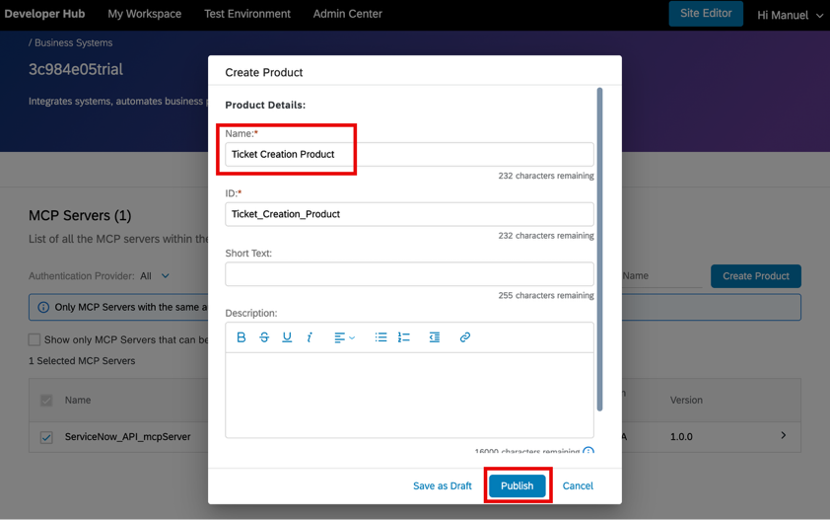Click the 1.0.0 version cell
834x522 pixels.
click(x=681, y=437)
